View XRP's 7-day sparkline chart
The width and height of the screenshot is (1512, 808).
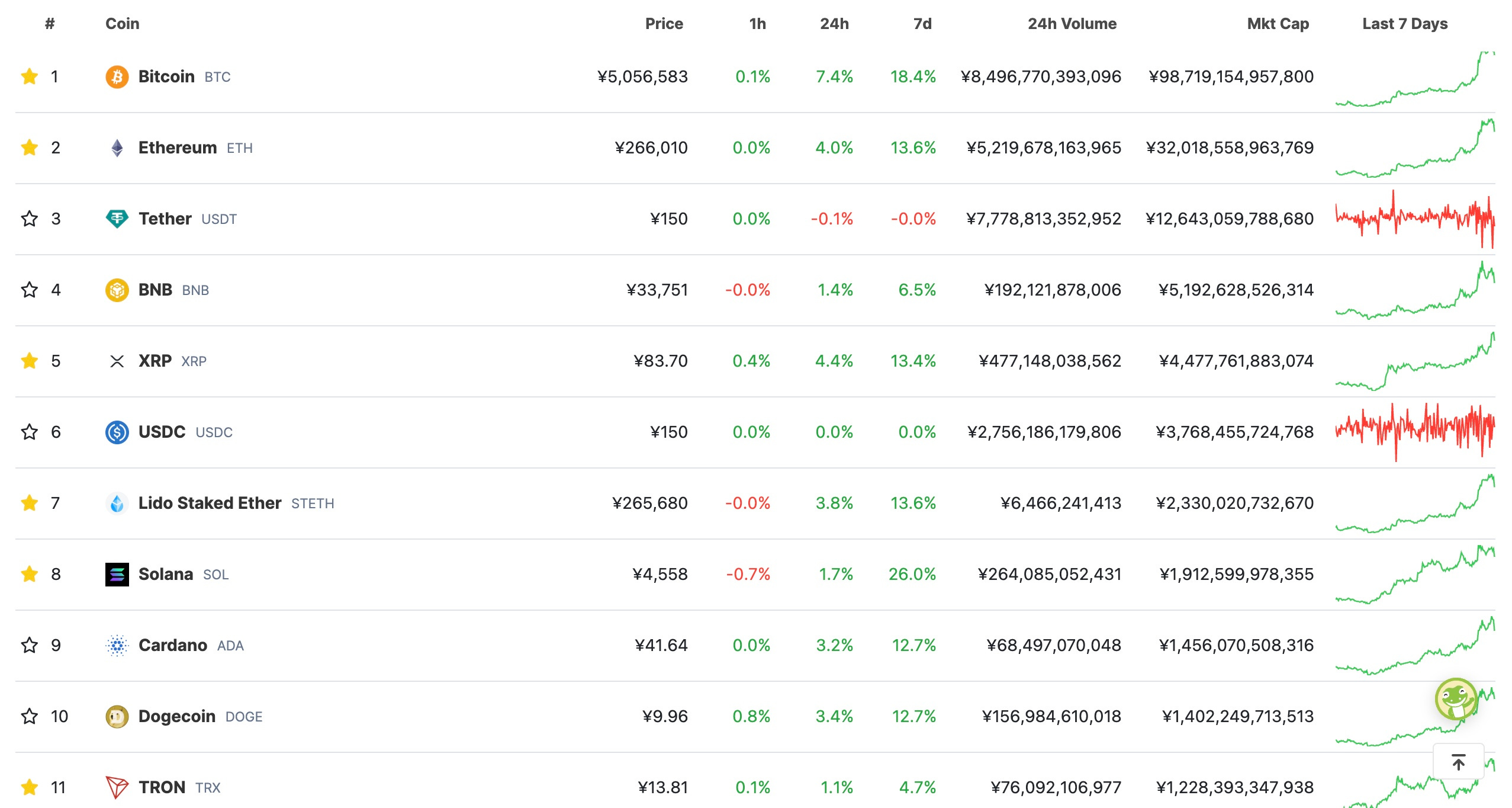click(x=1415, y=361)
